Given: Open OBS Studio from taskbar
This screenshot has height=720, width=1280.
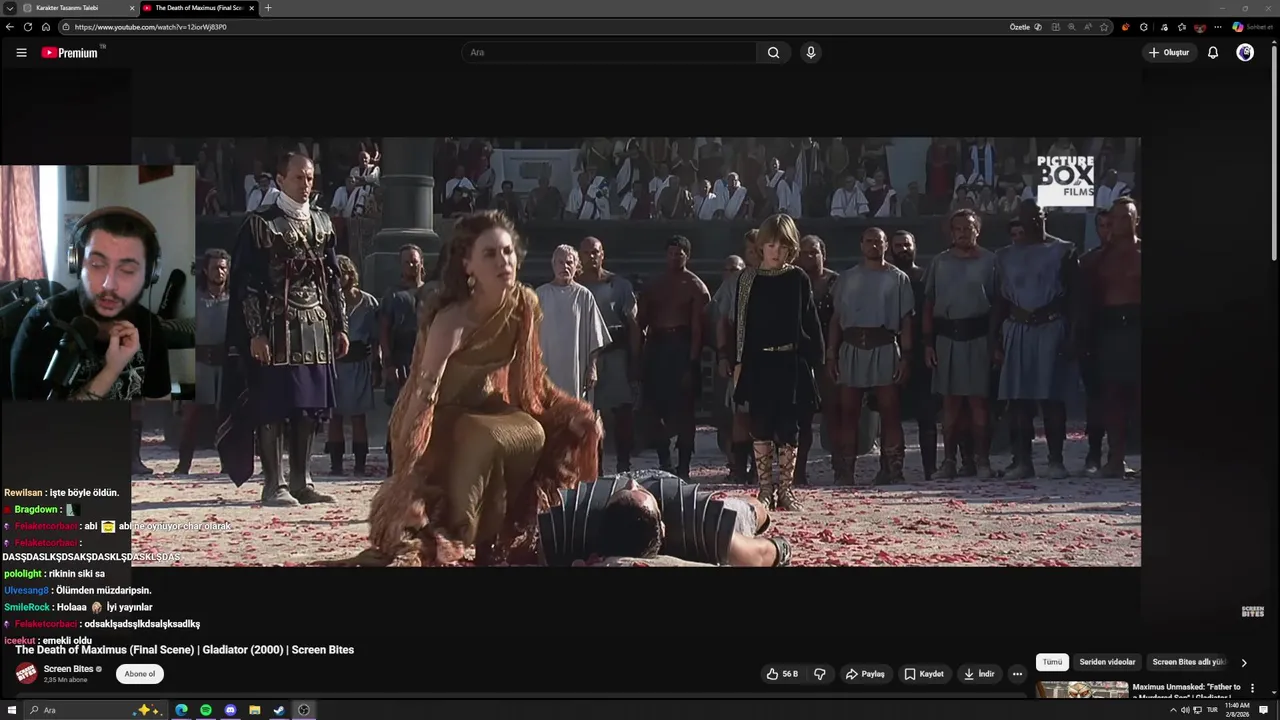Looking at the screenshot, I should (304, 710).
